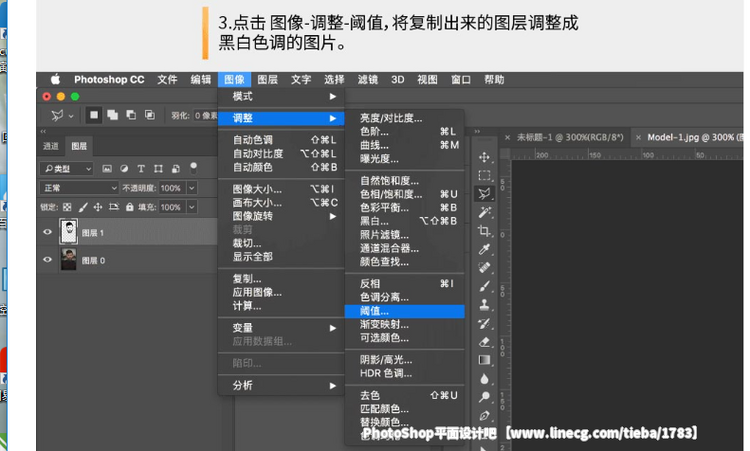The image size is (750, 451).
Task: Expand the 变量 submenu
Action: tap(281, 328)
